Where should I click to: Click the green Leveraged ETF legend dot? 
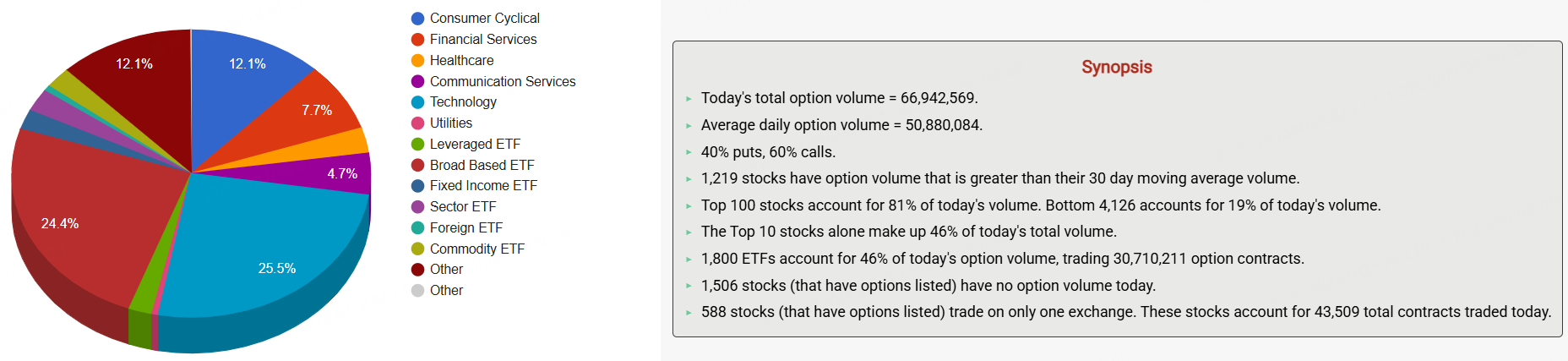point(417,145)
